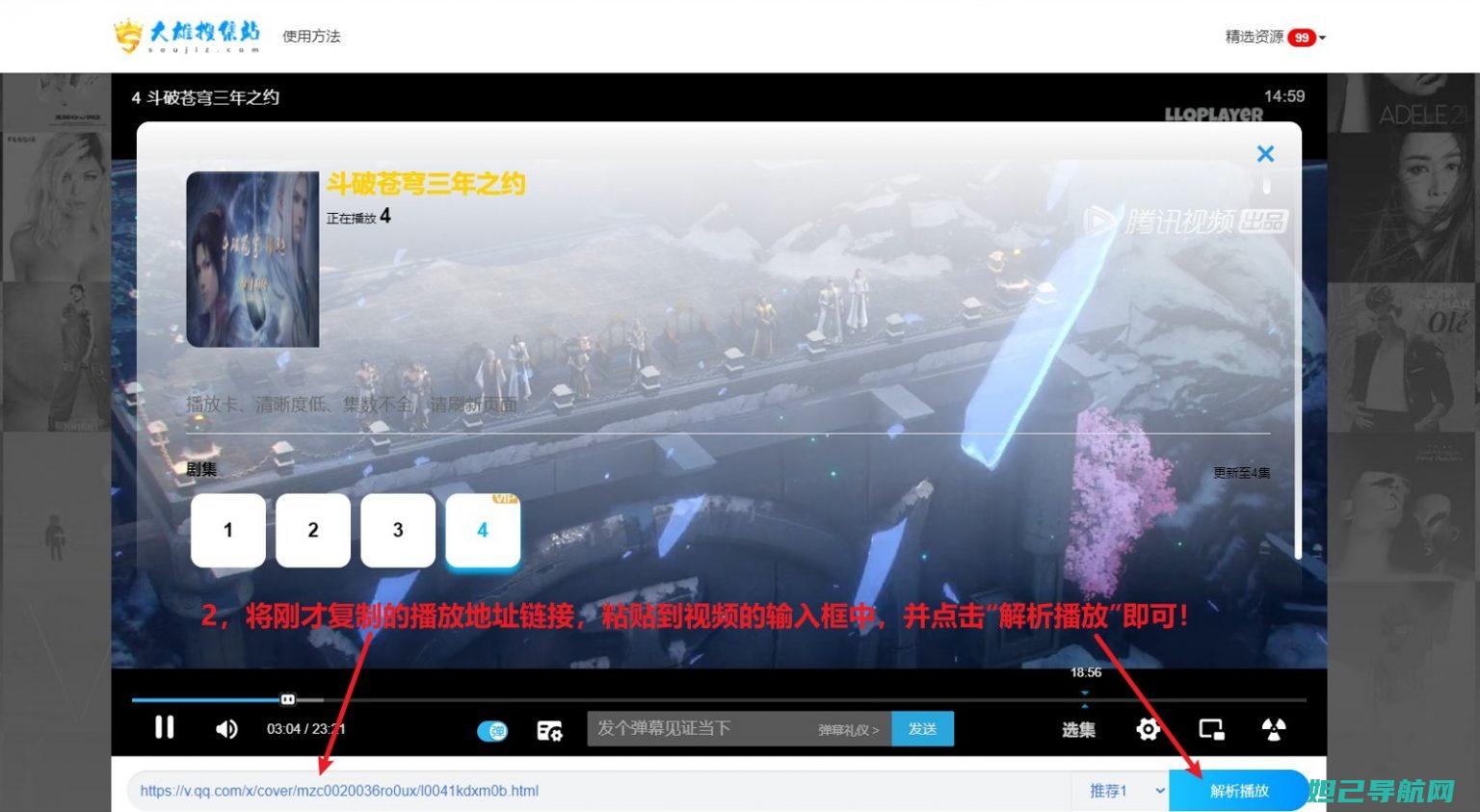Seek on the video progress bar
The height and width of the screenshot is (812, 1480).
pyautogui.click(x=719, y=700)
